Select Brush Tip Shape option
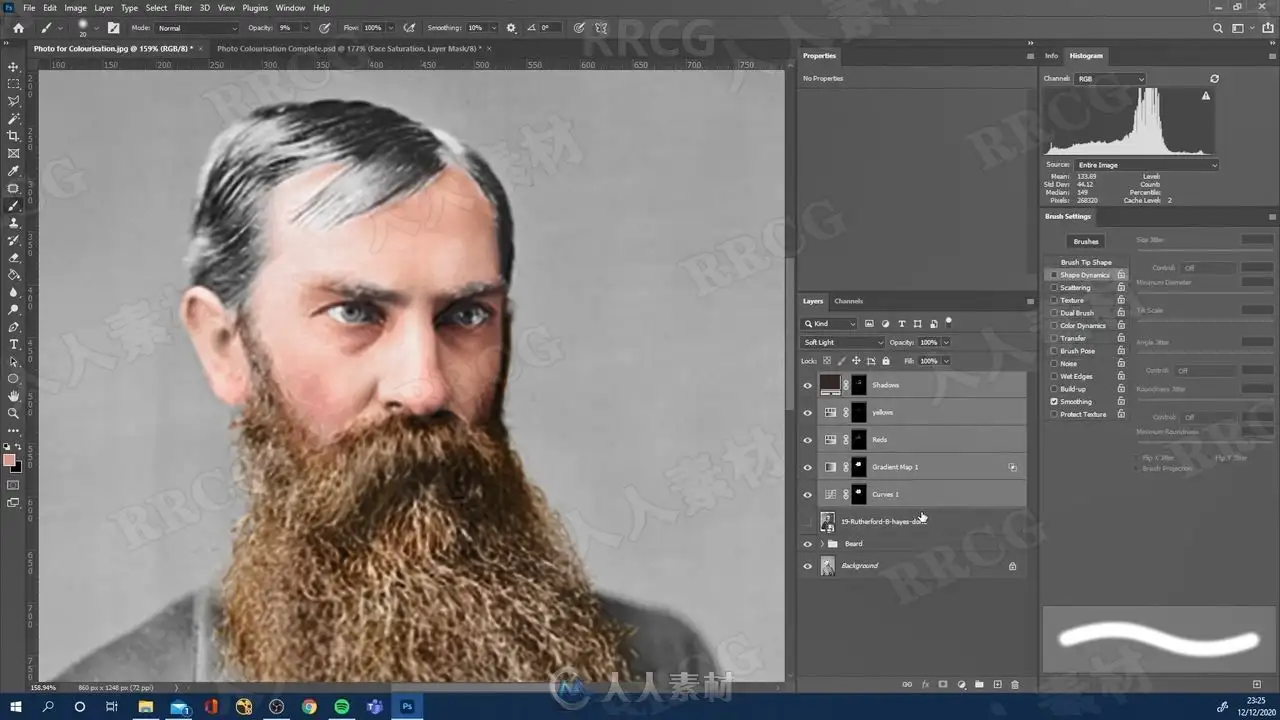Viewport: 1280px width, 720px height. pos(1086,262)
